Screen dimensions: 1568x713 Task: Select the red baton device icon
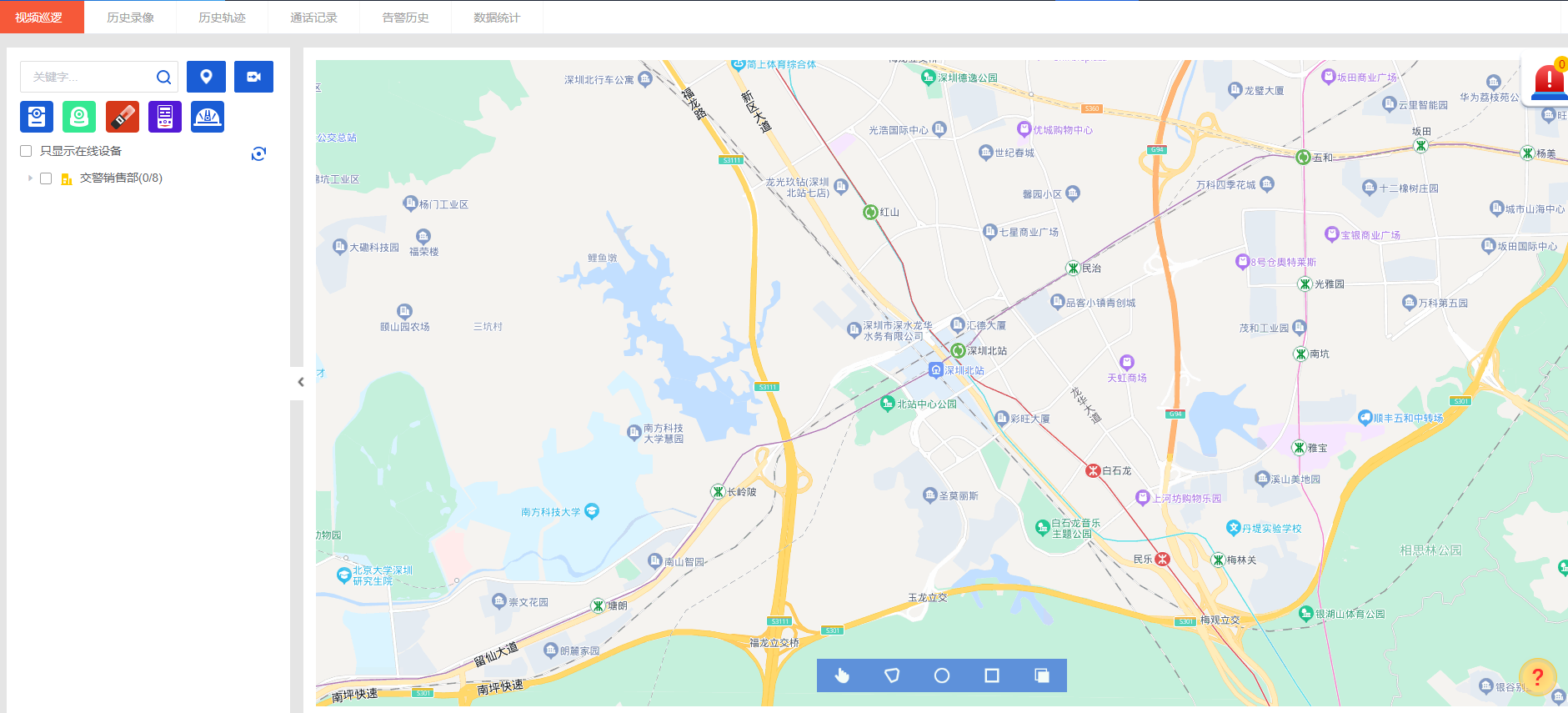tap(123, 117)
